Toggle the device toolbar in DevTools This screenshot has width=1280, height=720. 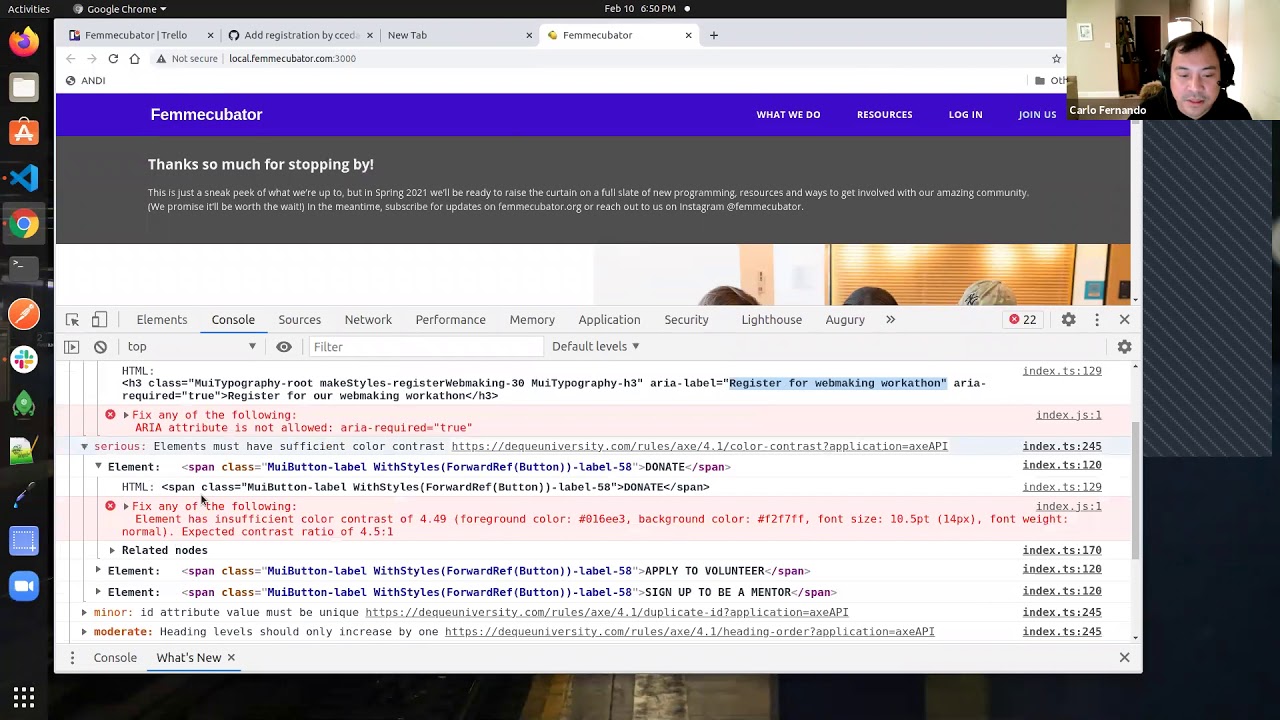pyautogui.click(x=99, y=320)
